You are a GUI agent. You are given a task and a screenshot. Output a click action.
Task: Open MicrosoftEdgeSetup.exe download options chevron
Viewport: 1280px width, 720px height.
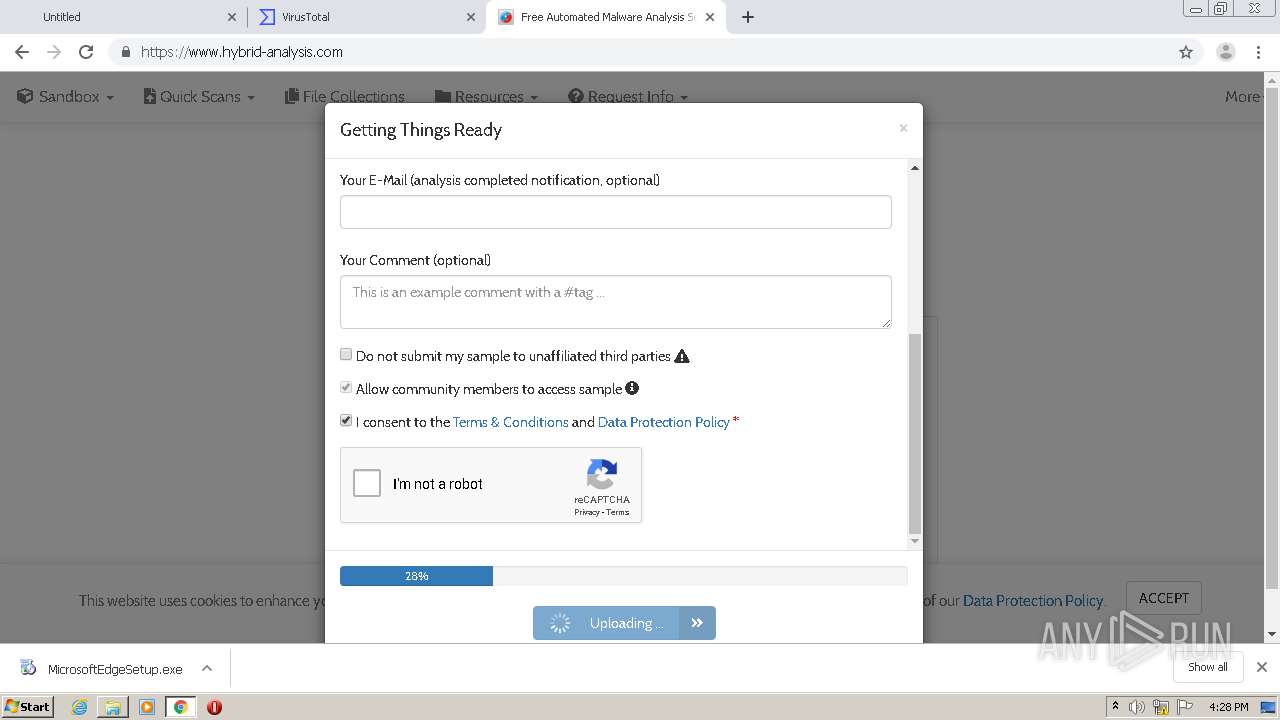click(207, 668)
